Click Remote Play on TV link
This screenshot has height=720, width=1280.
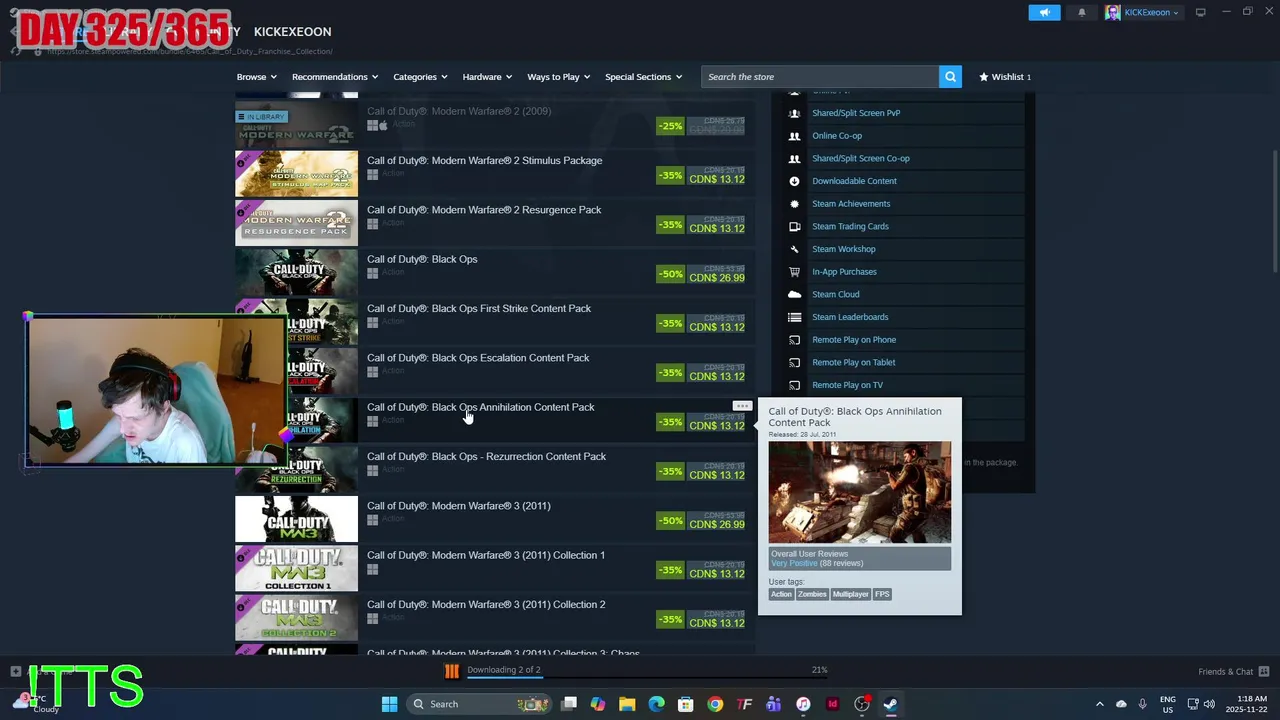[847, 385]
